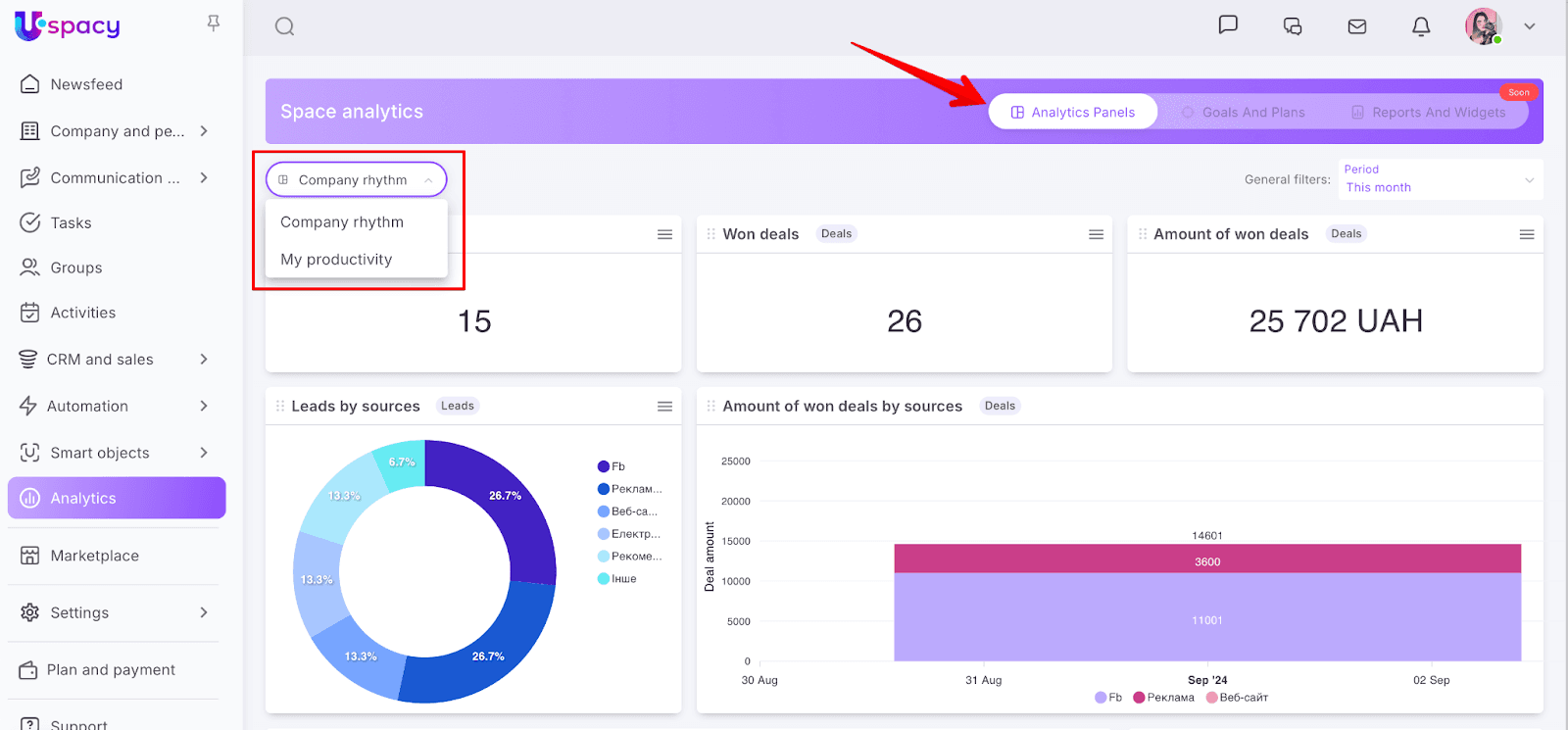Click the comments conversation icon in header

(x=1292, y=26)
